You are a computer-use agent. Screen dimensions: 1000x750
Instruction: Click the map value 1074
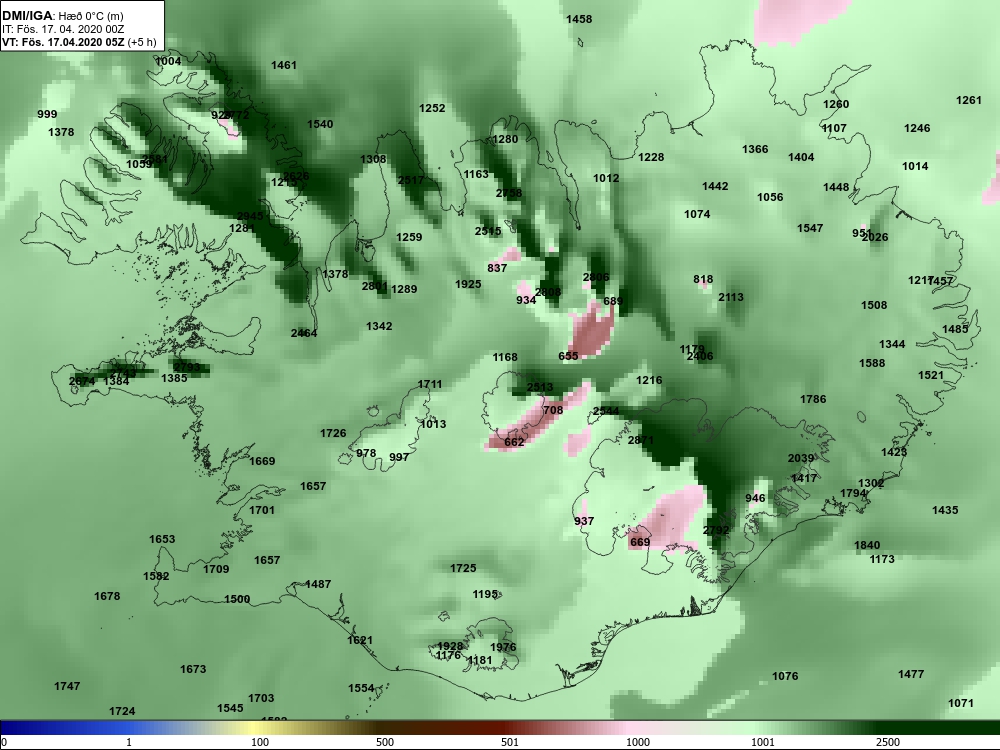(x=697, y=214)
